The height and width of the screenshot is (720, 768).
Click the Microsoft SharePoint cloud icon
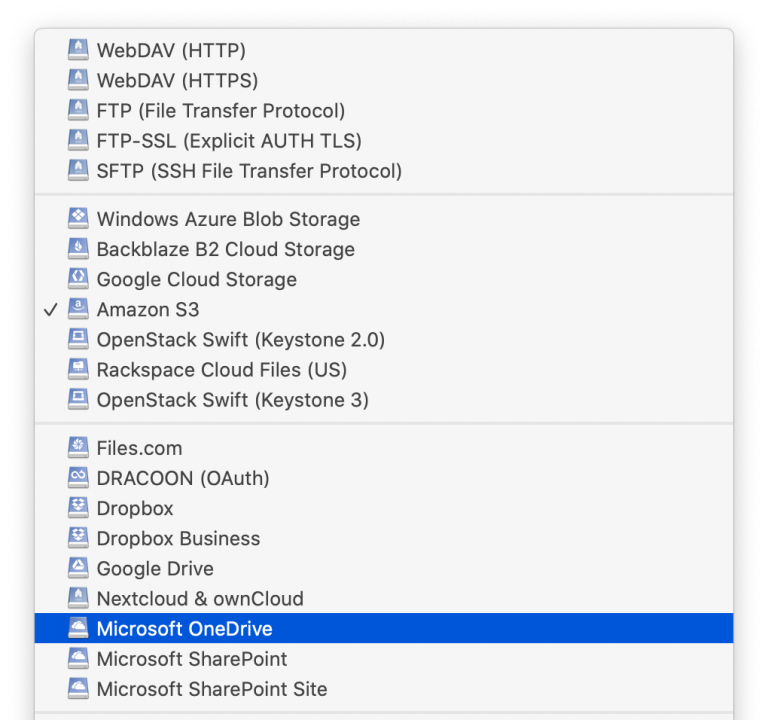[78, 659]
